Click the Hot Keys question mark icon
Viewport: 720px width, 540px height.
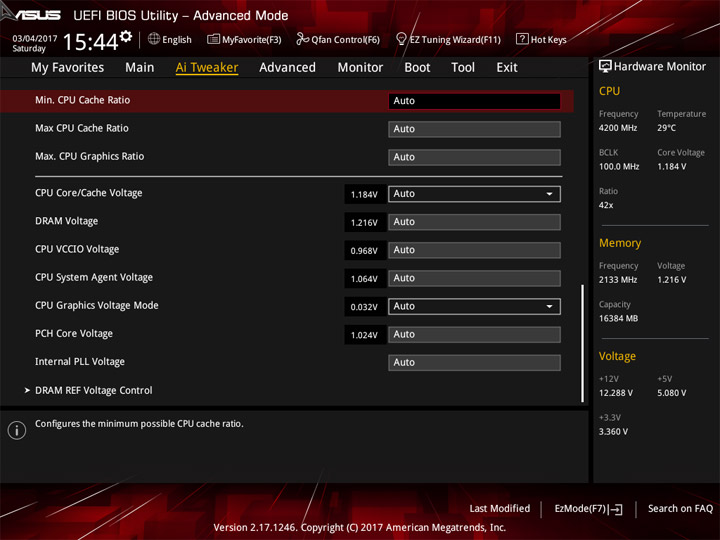(x=522, y=39)
